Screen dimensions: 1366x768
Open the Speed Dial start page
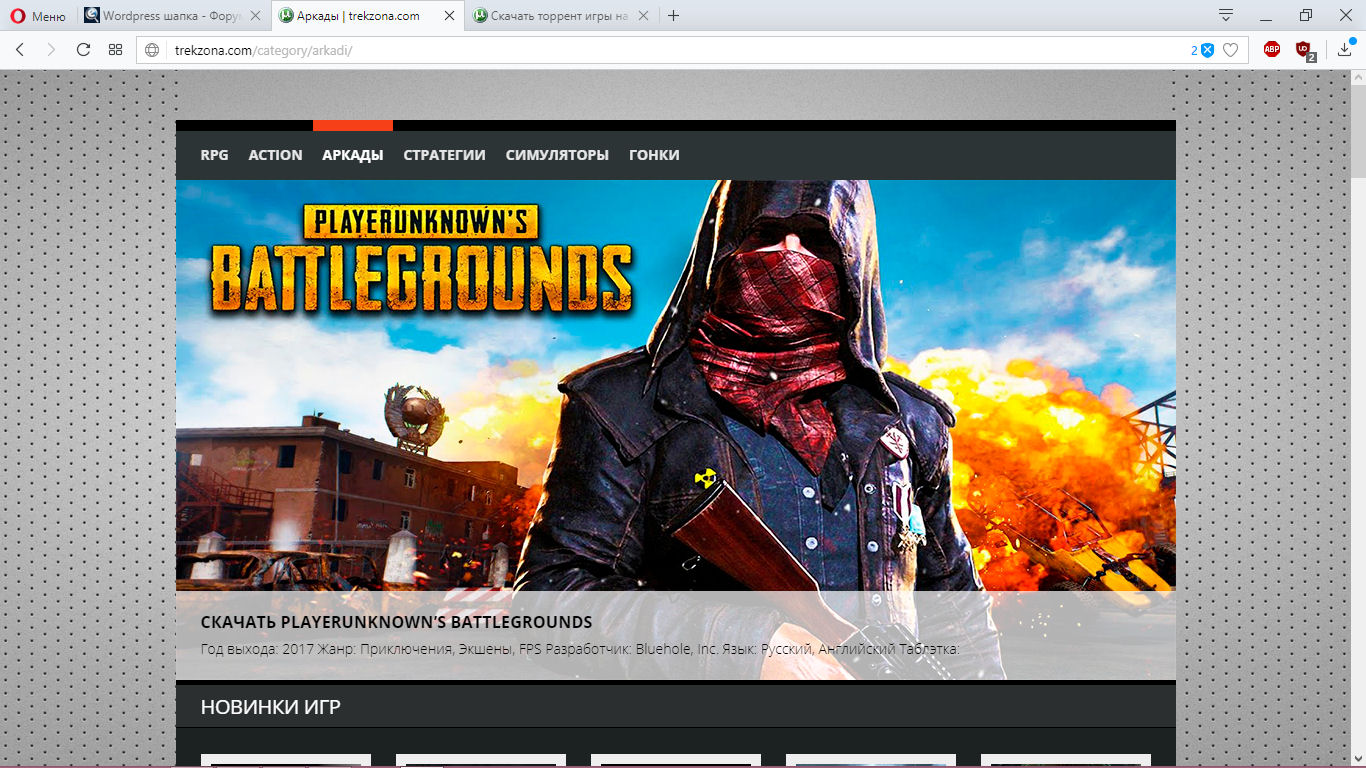pyautogui.click(x=115, y=50)
